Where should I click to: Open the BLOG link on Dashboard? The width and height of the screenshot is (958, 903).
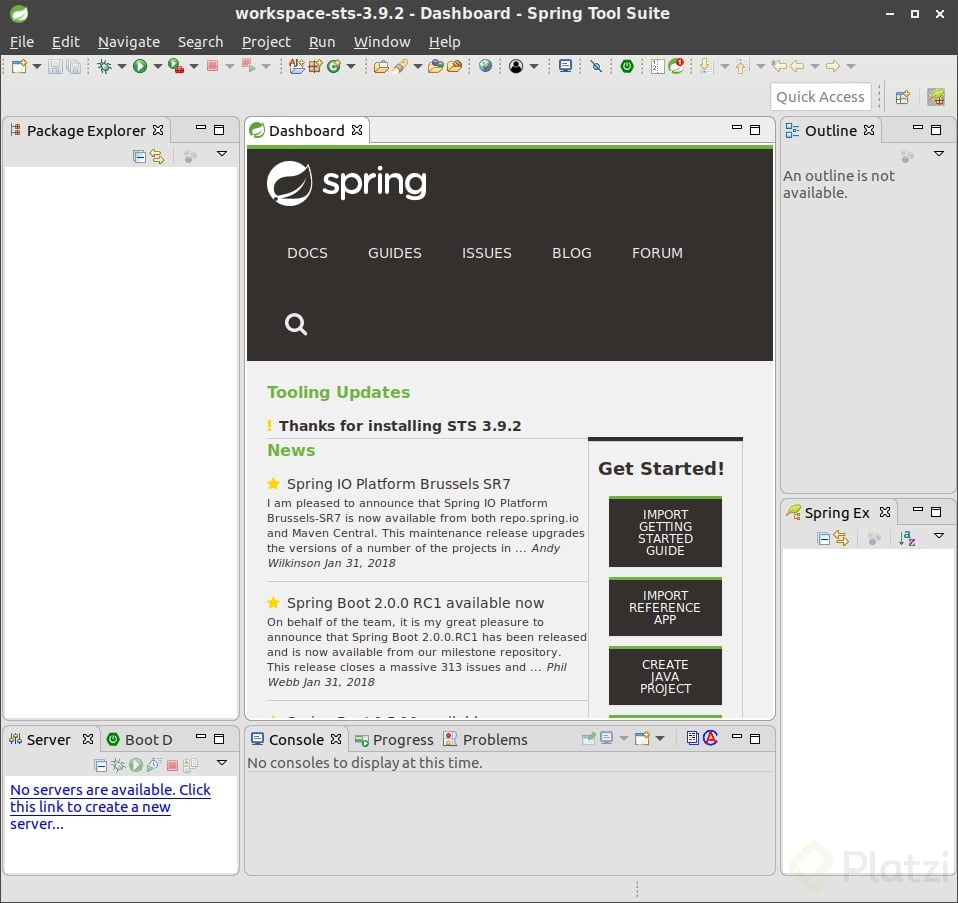[572, 253]
